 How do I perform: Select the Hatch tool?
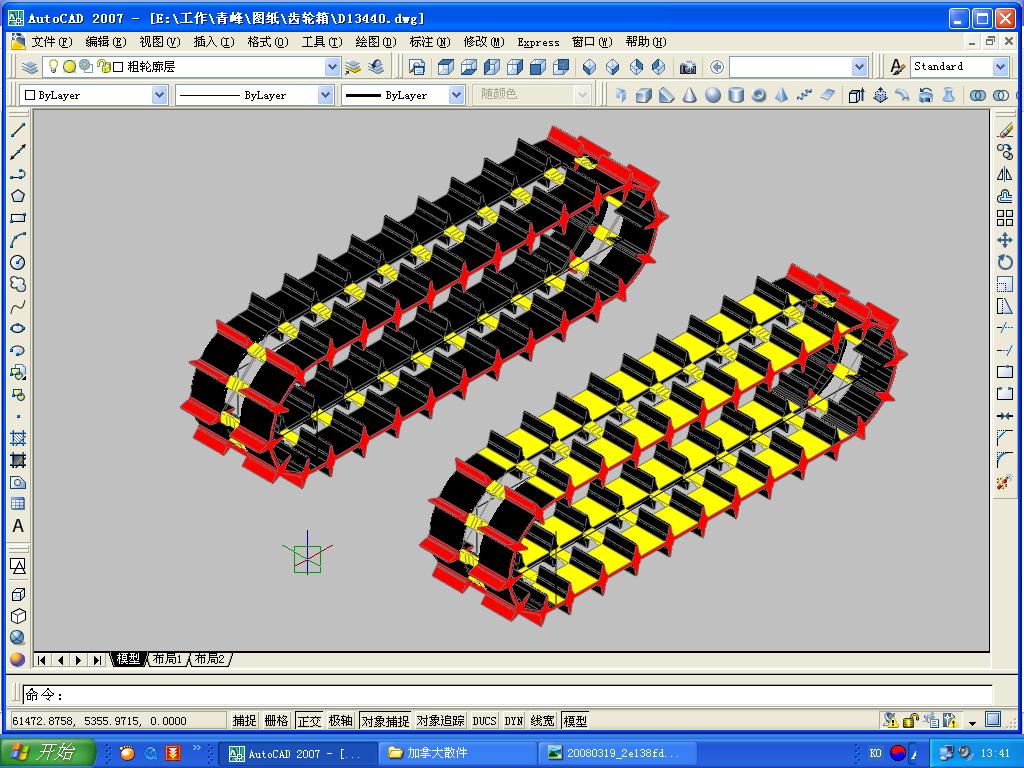18,438
